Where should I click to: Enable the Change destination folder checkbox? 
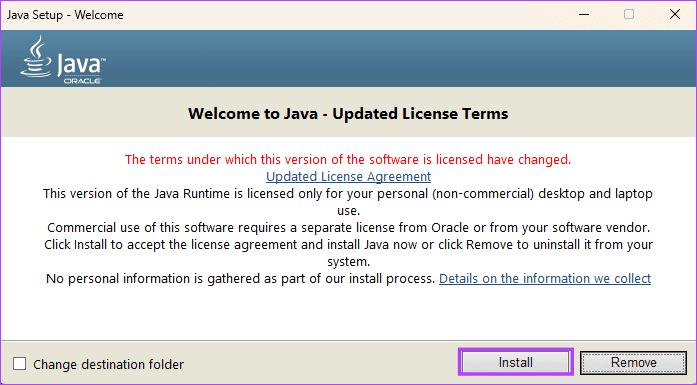point(20,364)
